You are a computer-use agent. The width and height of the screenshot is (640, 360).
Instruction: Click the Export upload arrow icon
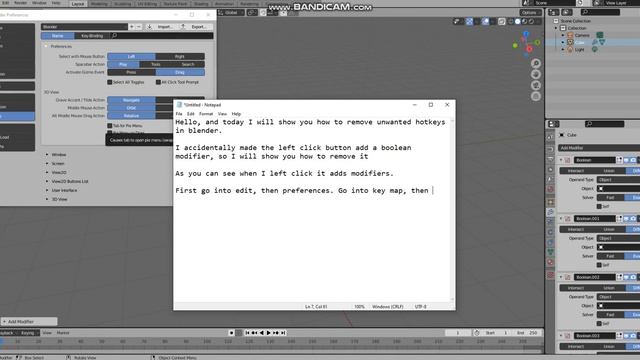tap(183, 27)
